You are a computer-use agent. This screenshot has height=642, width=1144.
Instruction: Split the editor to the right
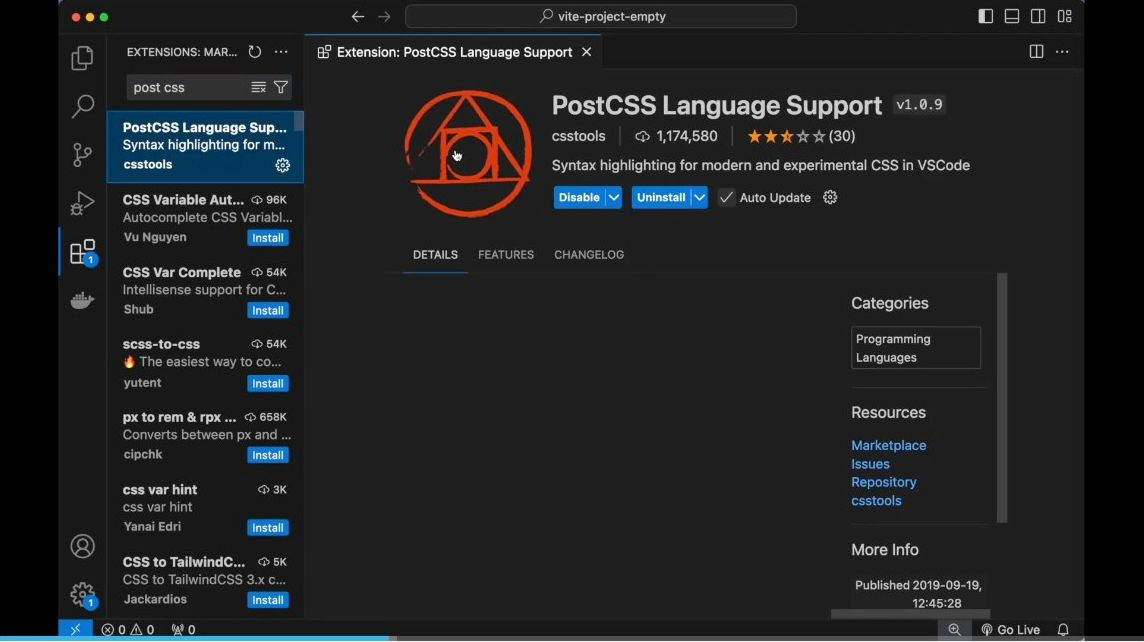click(x=1036, y=52)
